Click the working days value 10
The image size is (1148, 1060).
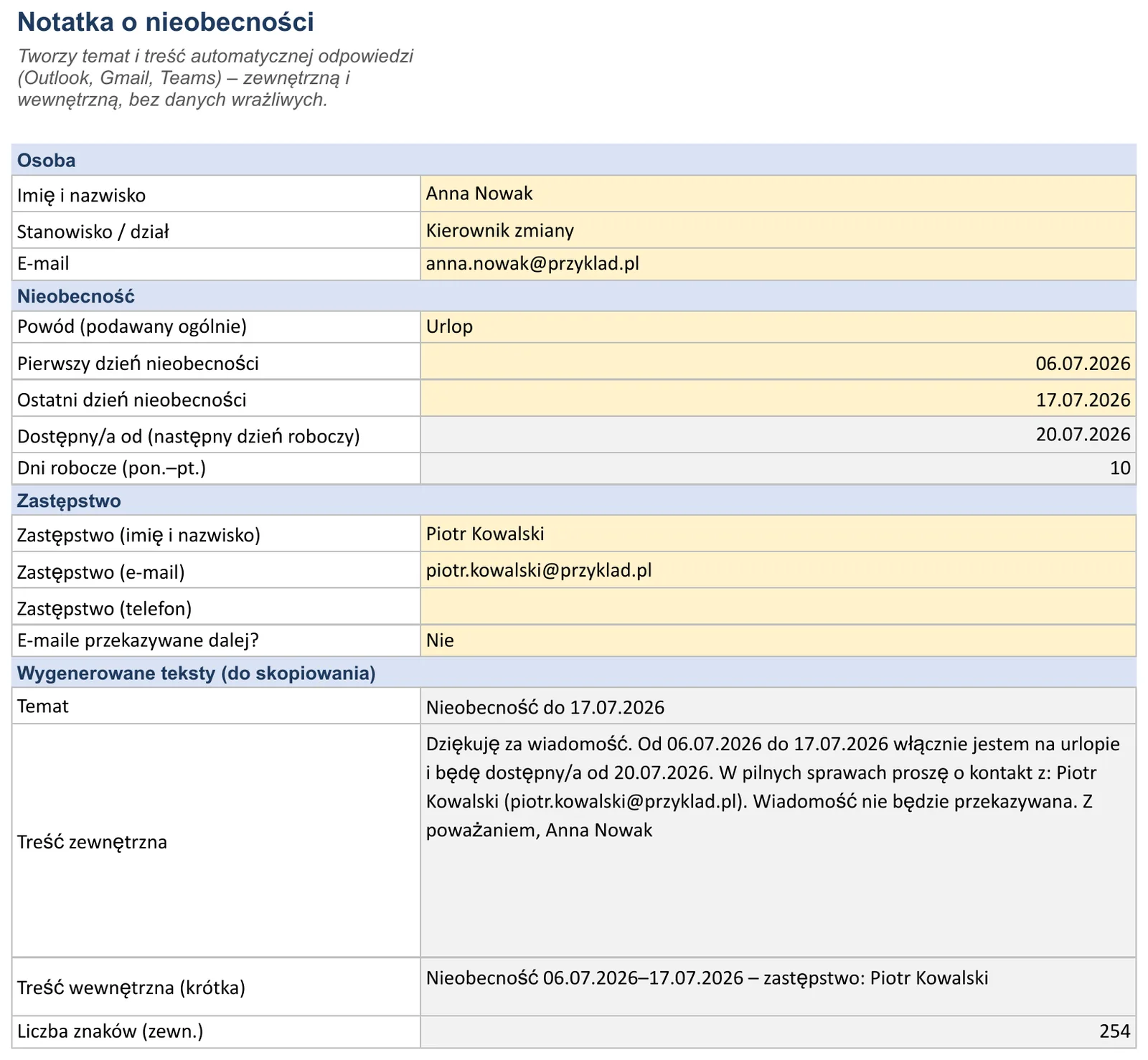tap(778, 468)
